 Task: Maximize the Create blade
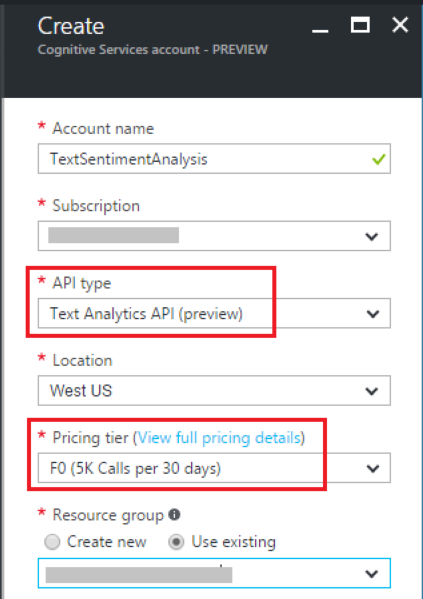(x=360, y=25)
